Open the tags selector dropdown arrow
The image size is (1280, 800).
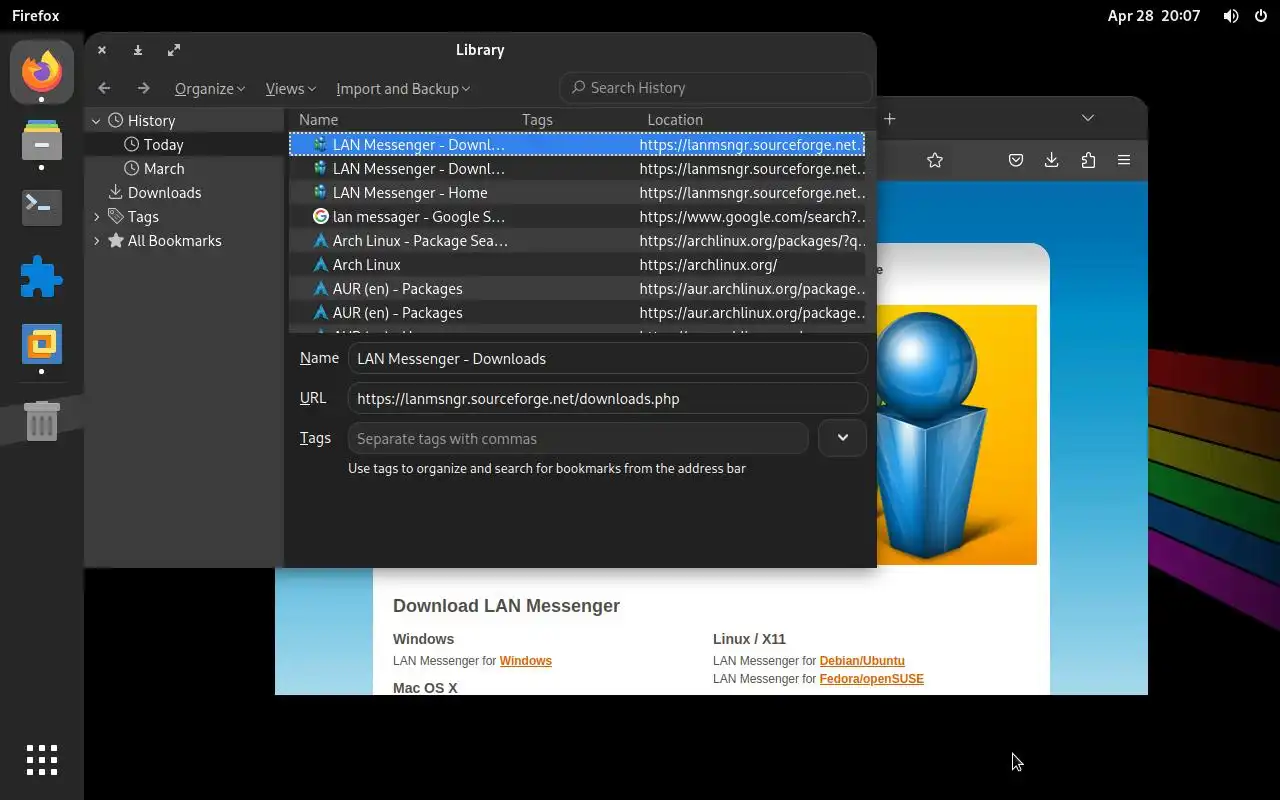[842, 438]
